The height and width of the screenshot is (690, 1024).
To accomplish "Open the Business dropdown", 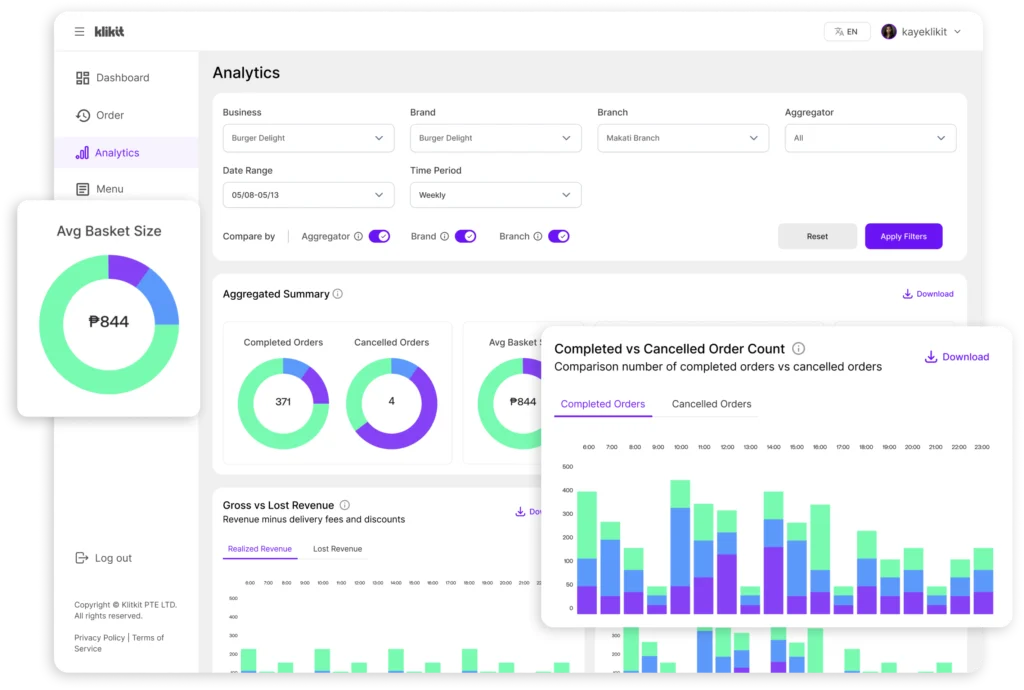I will 308,138.
